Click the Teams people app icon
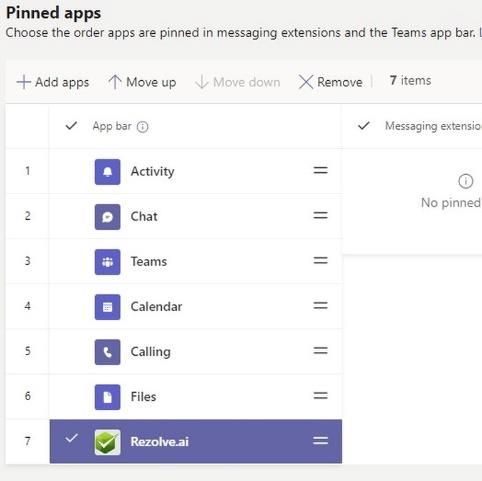 click(x=107, y=262)
